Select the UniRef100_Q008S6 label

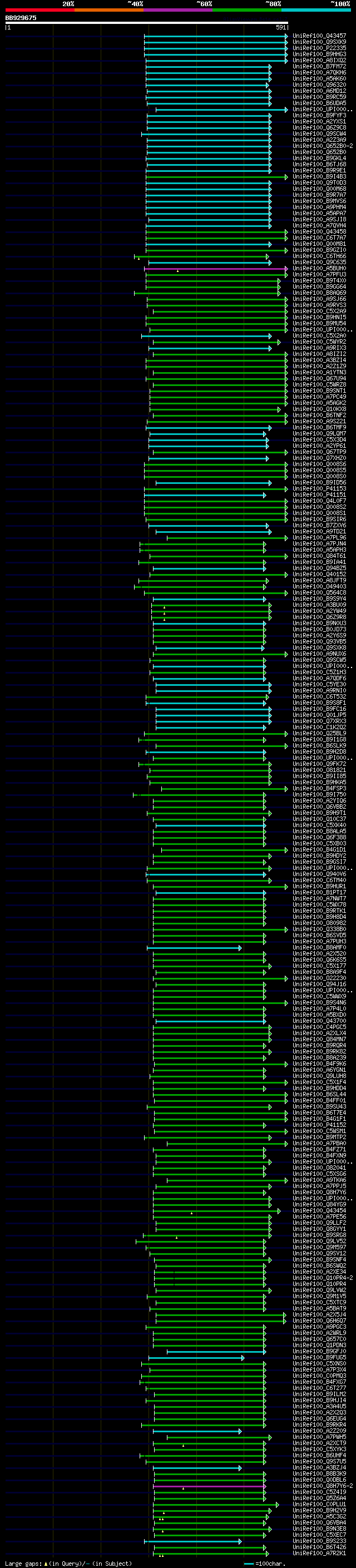tap(319, 464)
